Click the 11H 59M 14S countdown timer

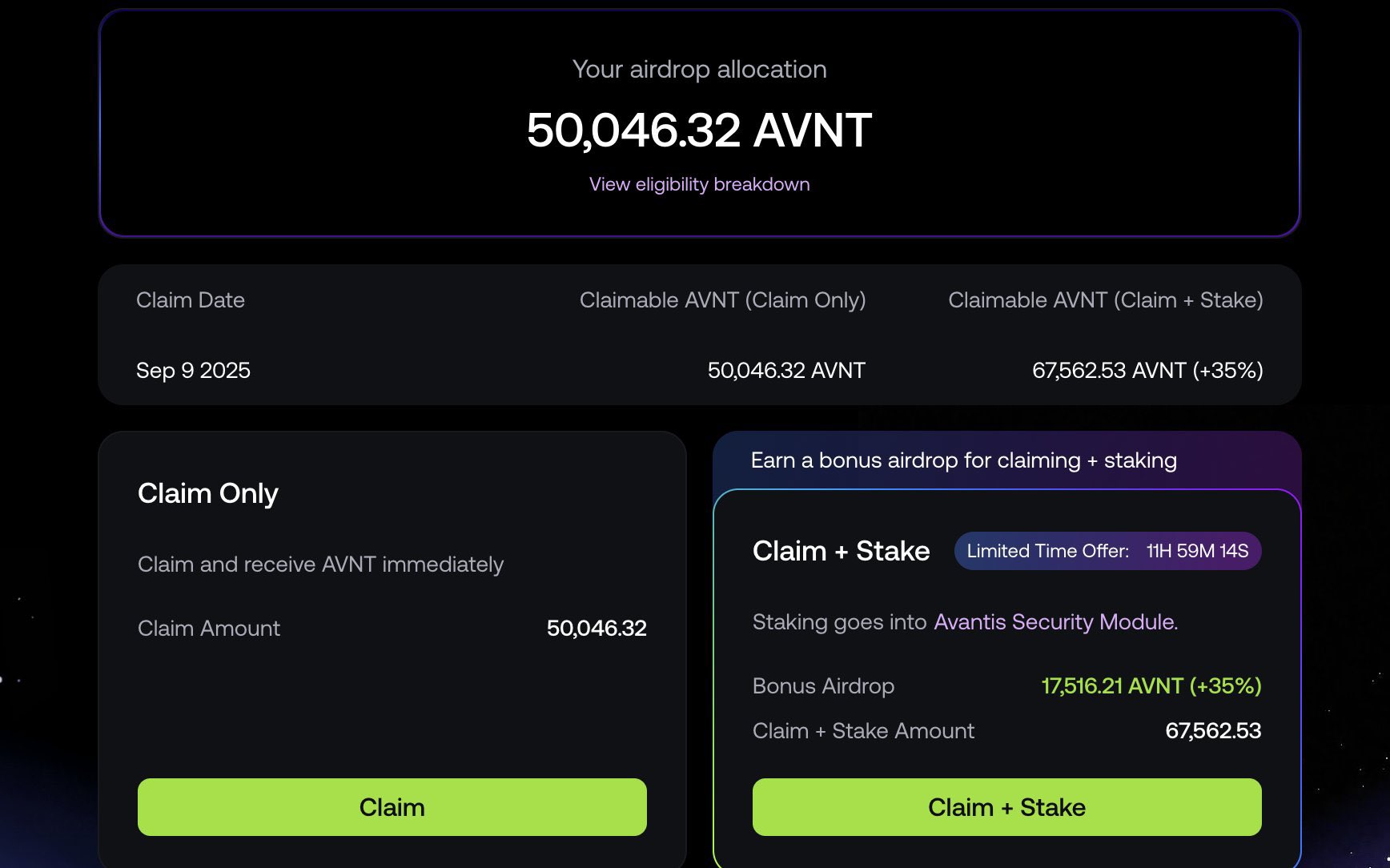(1195, 551)
